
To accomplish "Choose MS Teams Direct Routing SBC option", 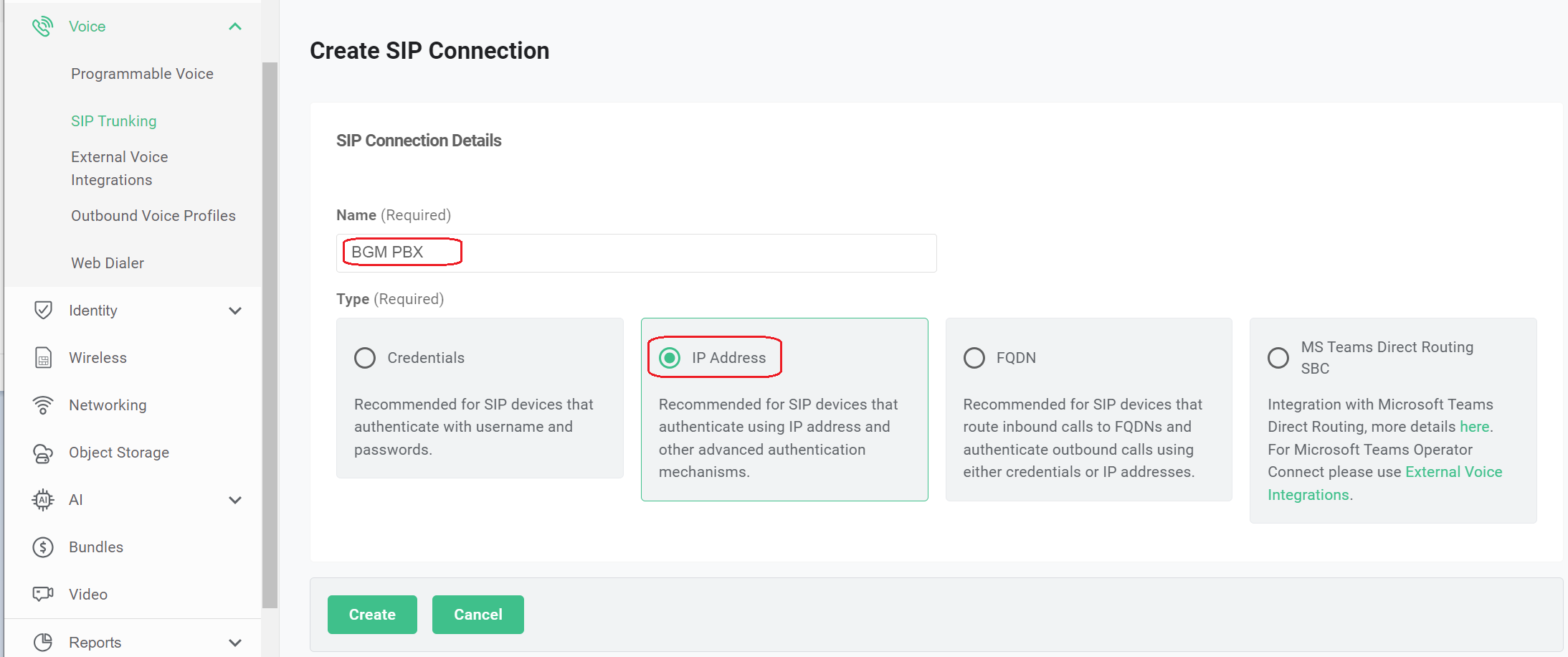I will point(1278,358).
